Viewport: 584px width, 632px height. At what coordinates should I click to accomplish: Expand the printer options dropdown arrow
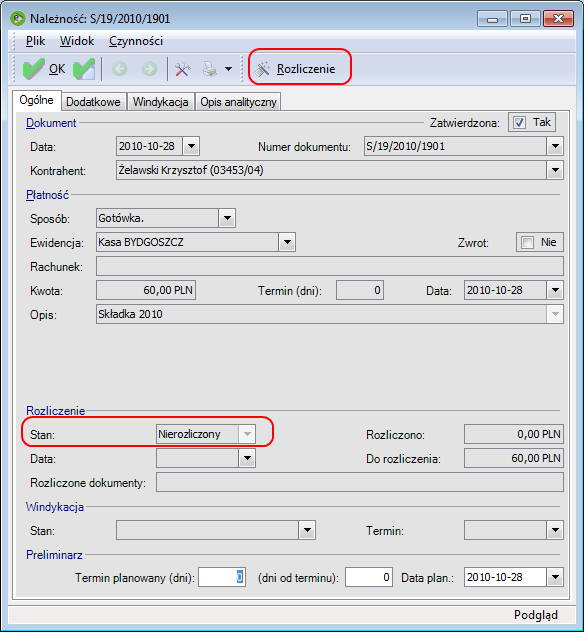click(x=229, y=69)
